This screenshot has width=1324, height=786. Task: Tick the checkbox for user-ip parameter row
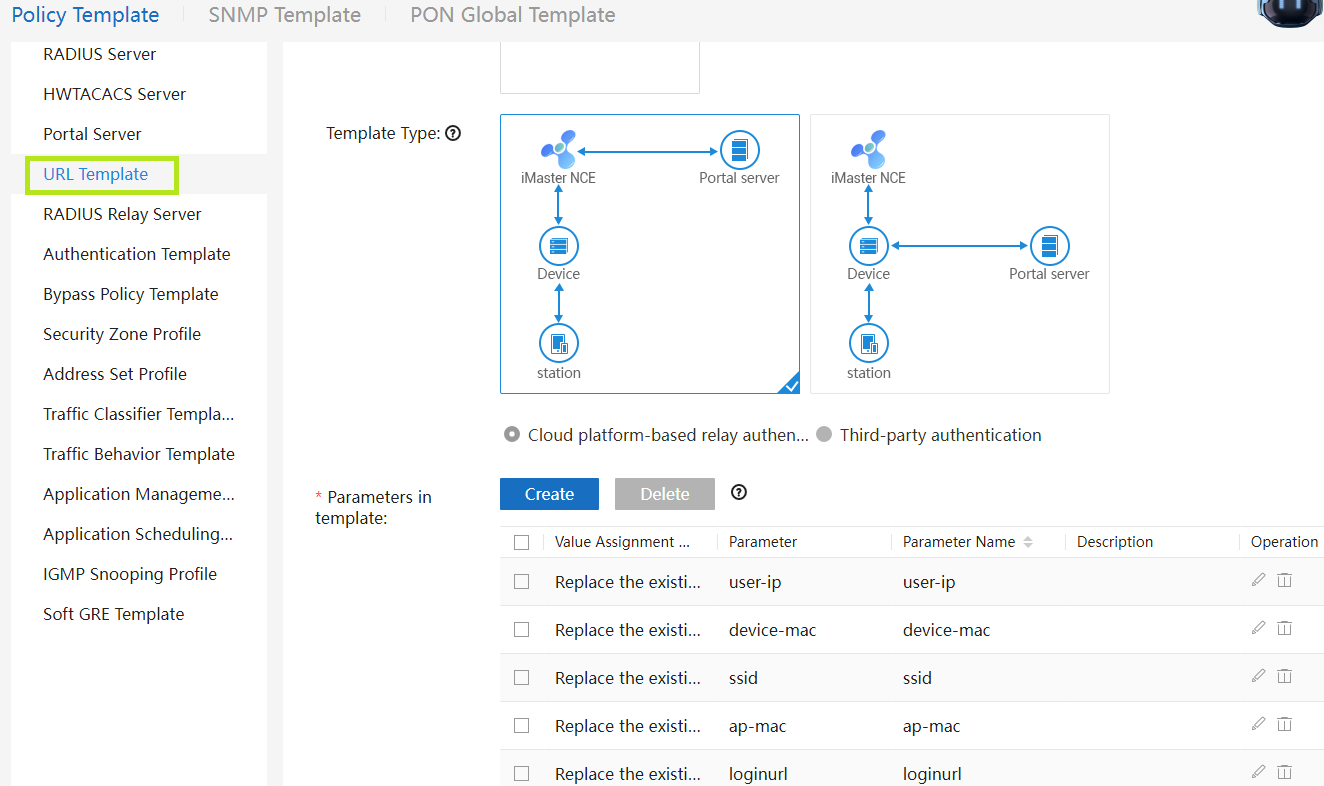521,582
